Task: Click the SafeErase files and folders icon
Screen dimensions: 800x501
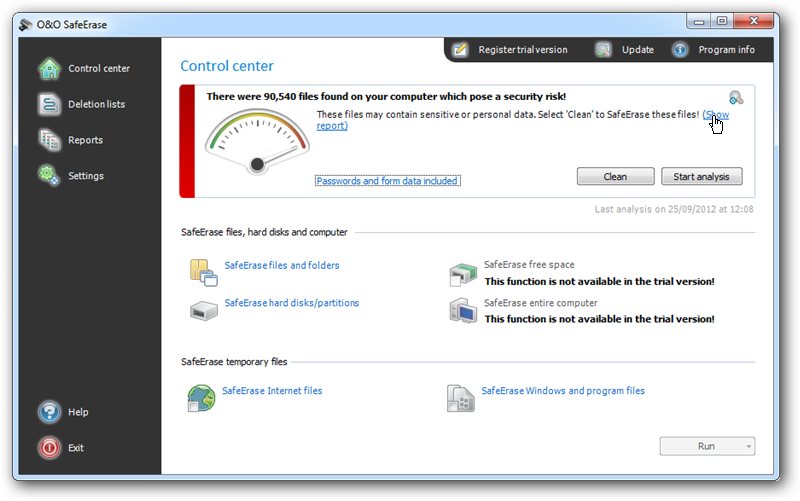Action: coord(204,272)
